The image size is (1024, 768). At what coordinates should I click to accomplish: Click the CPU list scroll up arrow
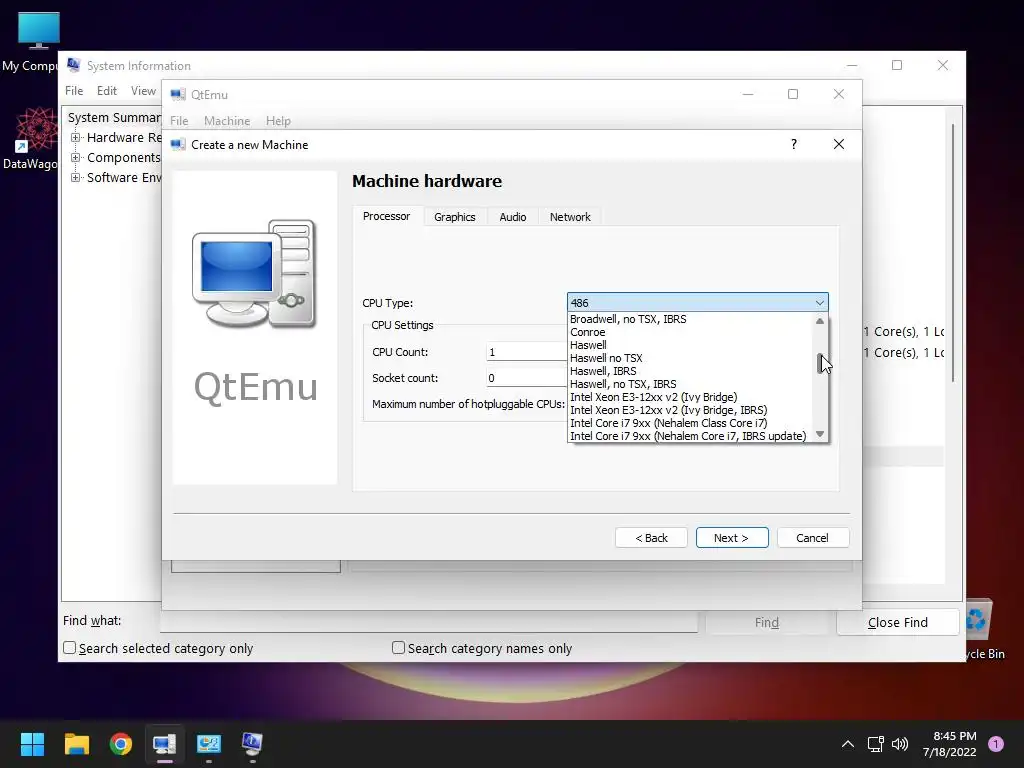tap(820, 321)
